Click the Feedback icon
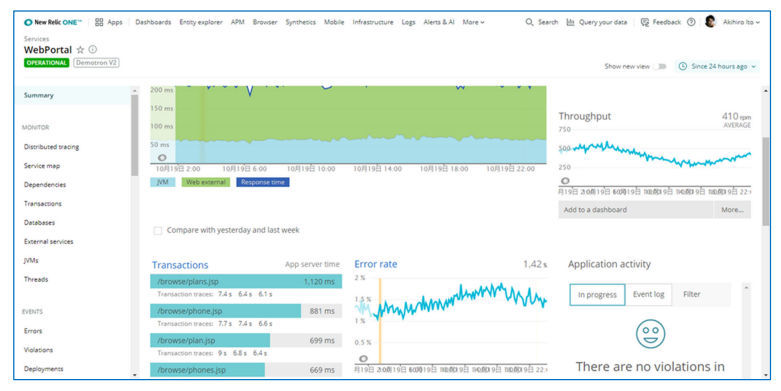This screenshot has width=781, height=391. tap(645, 22)
